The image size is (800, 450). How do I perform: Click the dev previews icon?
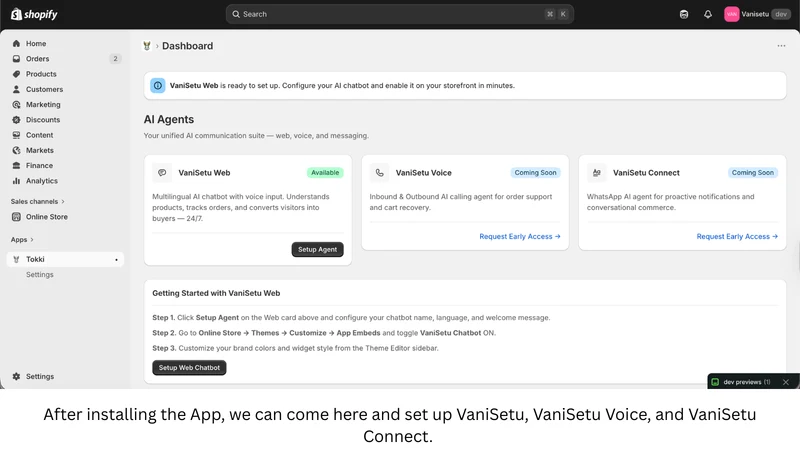click(715, 382)
